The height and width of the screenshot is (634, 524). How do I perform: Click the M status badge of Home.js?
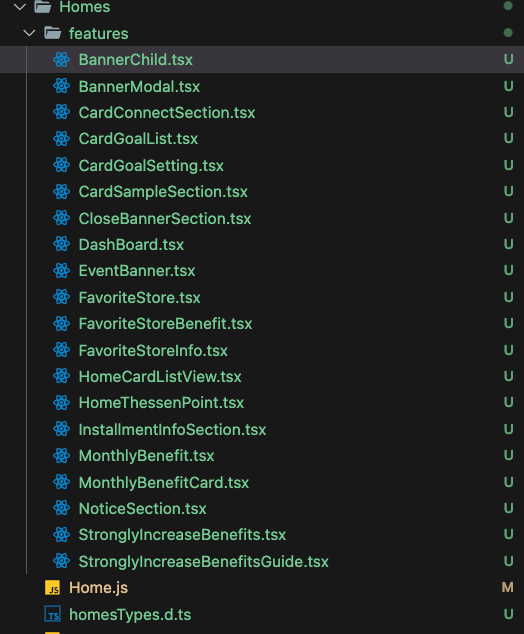pos(508,588)
